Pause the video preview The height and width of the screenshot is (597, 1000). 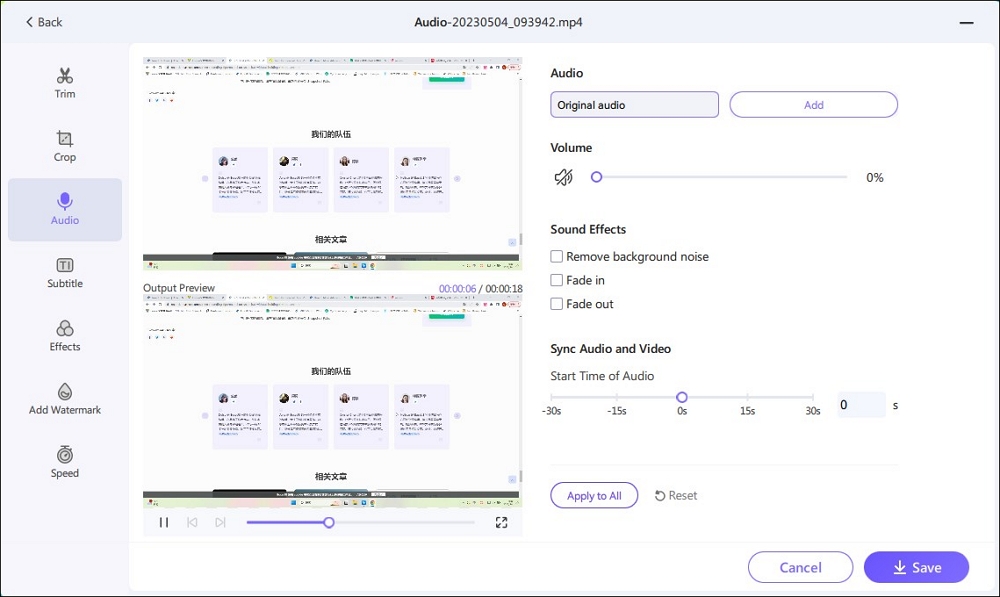pyautogui.click(x=164, y=522)
